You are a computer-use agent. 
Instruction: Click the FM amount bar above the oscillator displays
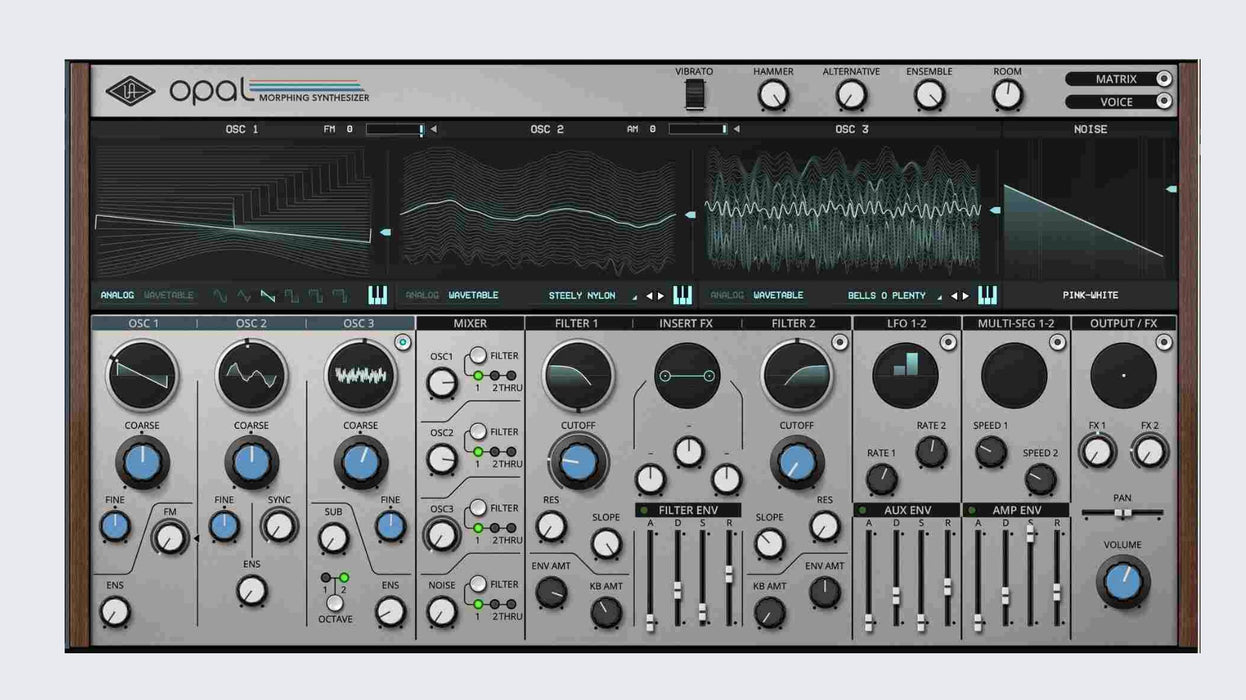coord(395,129)
